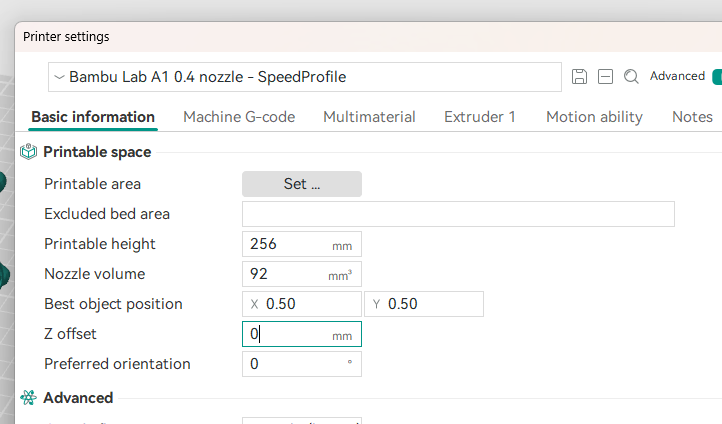Toggle the Advanced mode switch
722x424 pixels.
[717, 76]
